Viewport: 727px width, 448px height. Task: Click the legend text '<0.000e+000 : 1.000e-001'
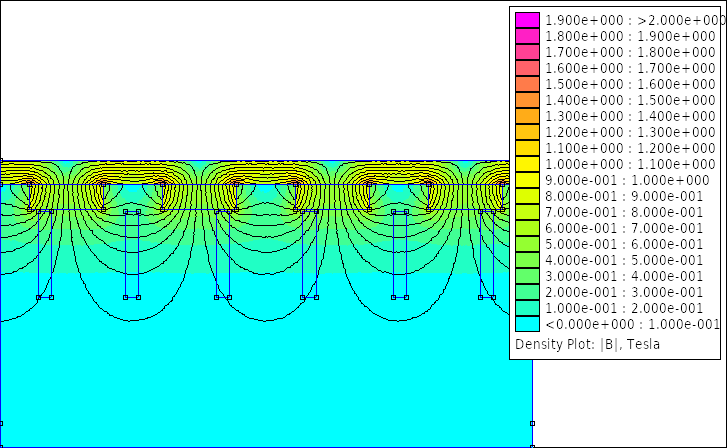632,324
